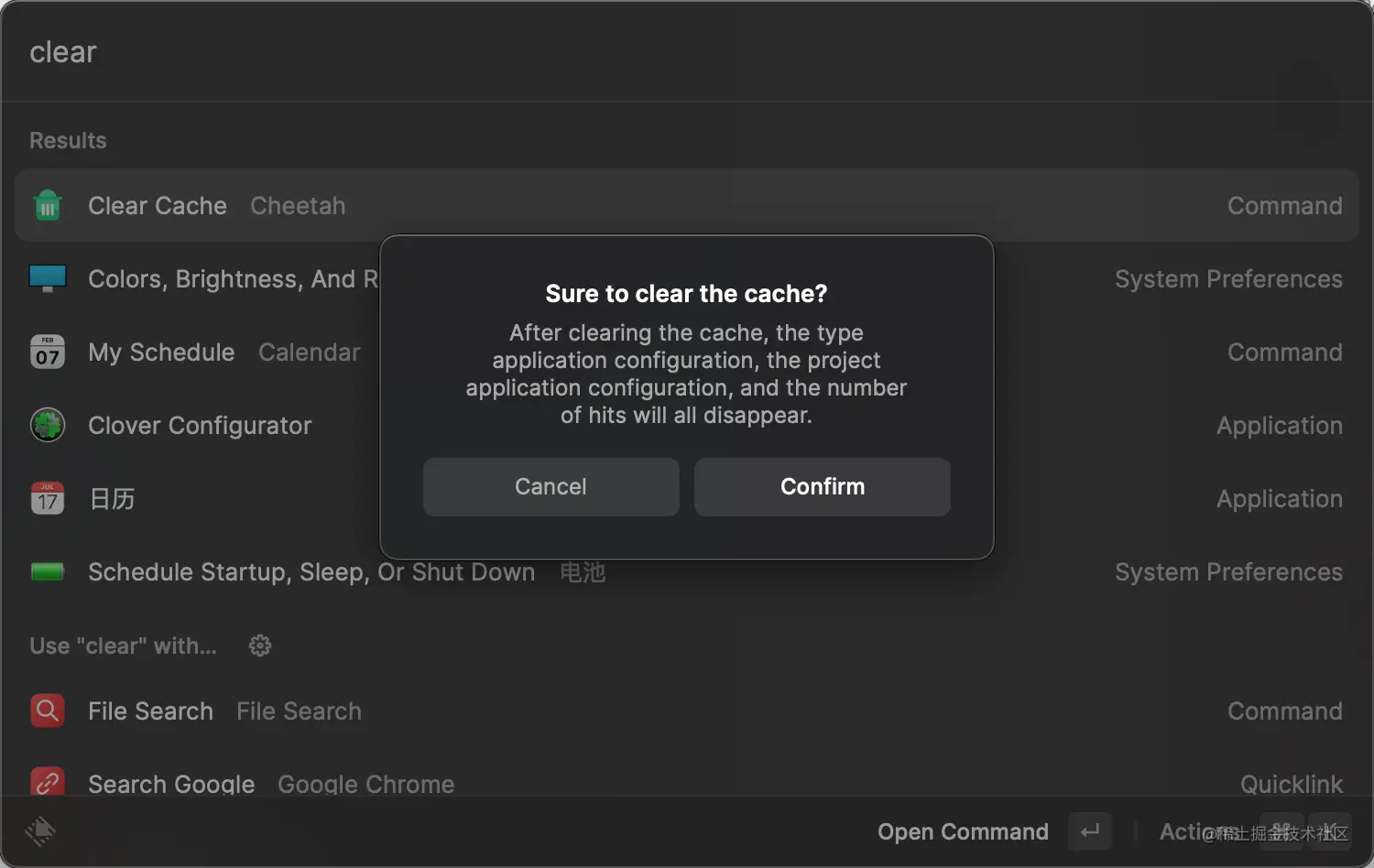Click the red 日历 calendar app icon
Screen dimensions: 1374x868
(48, 498)
